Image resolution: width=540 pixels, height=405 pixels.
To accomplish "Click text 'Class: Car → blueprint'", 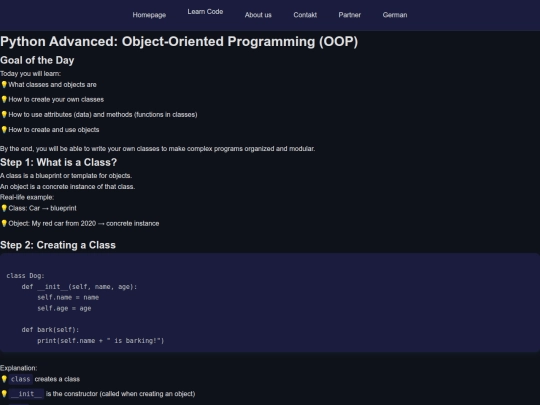I will click(42, 208).
